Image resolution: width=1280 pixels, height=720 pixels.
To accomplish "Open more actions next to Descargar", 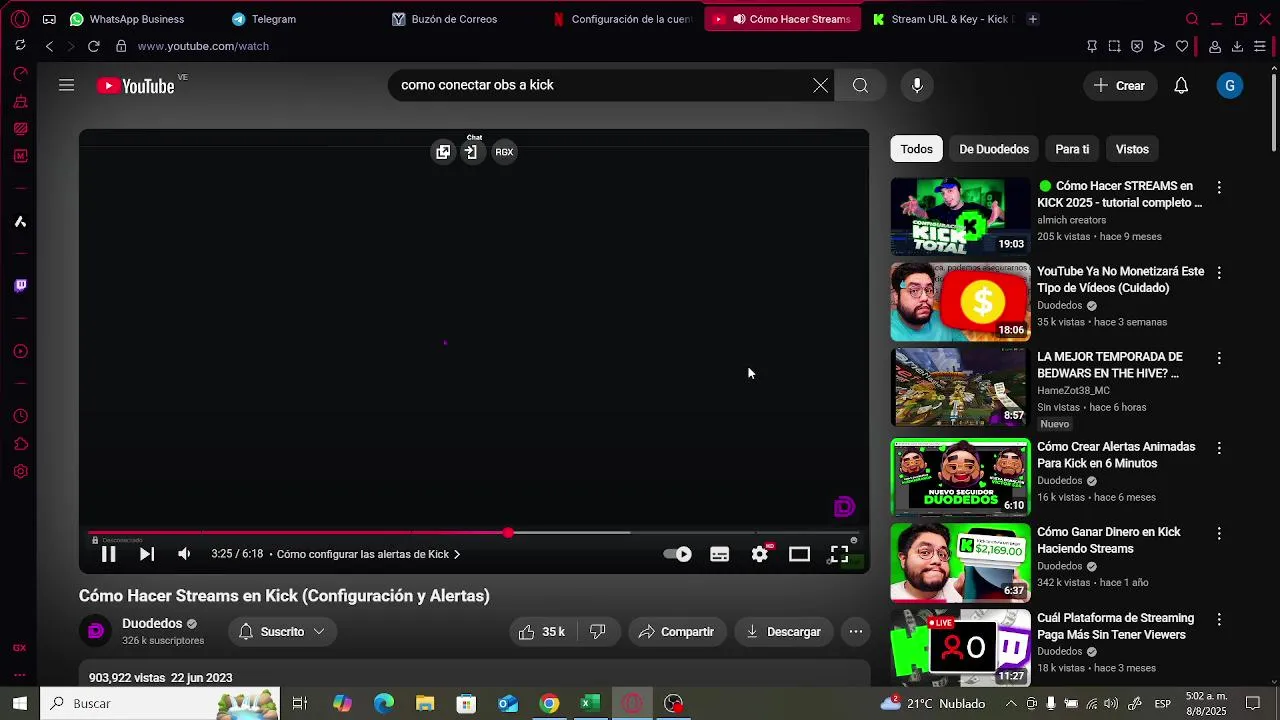I will tap(855, 632).
